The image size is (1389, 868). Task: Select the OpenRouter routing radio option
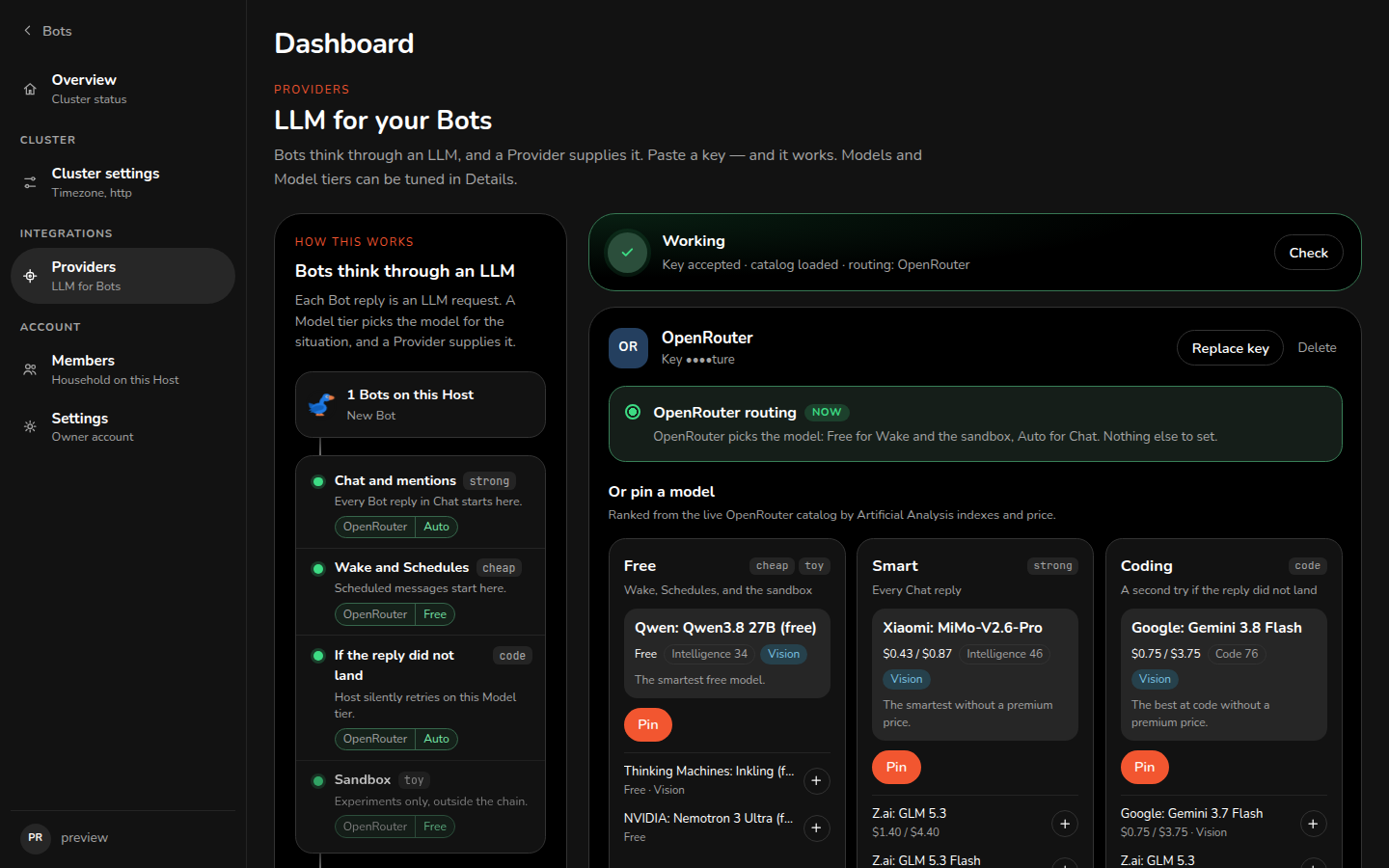click(633, 412)
